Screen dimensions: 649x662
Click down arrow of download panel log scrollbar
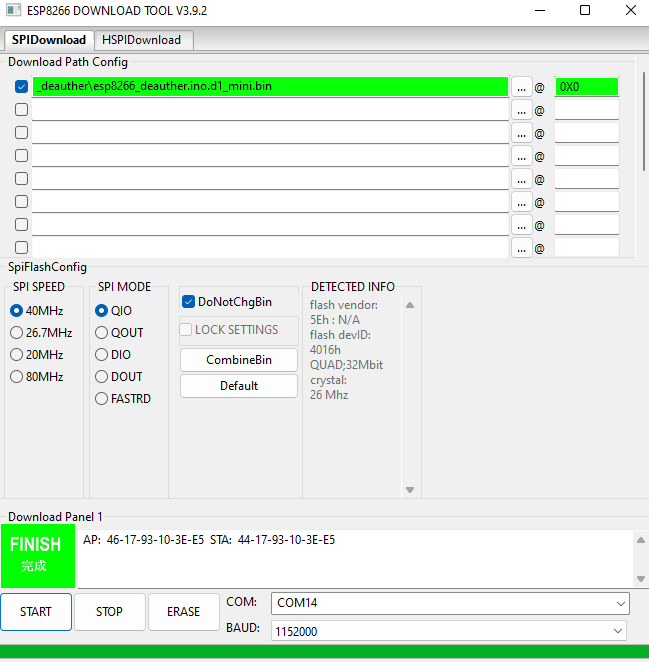[x=641, y=579]
